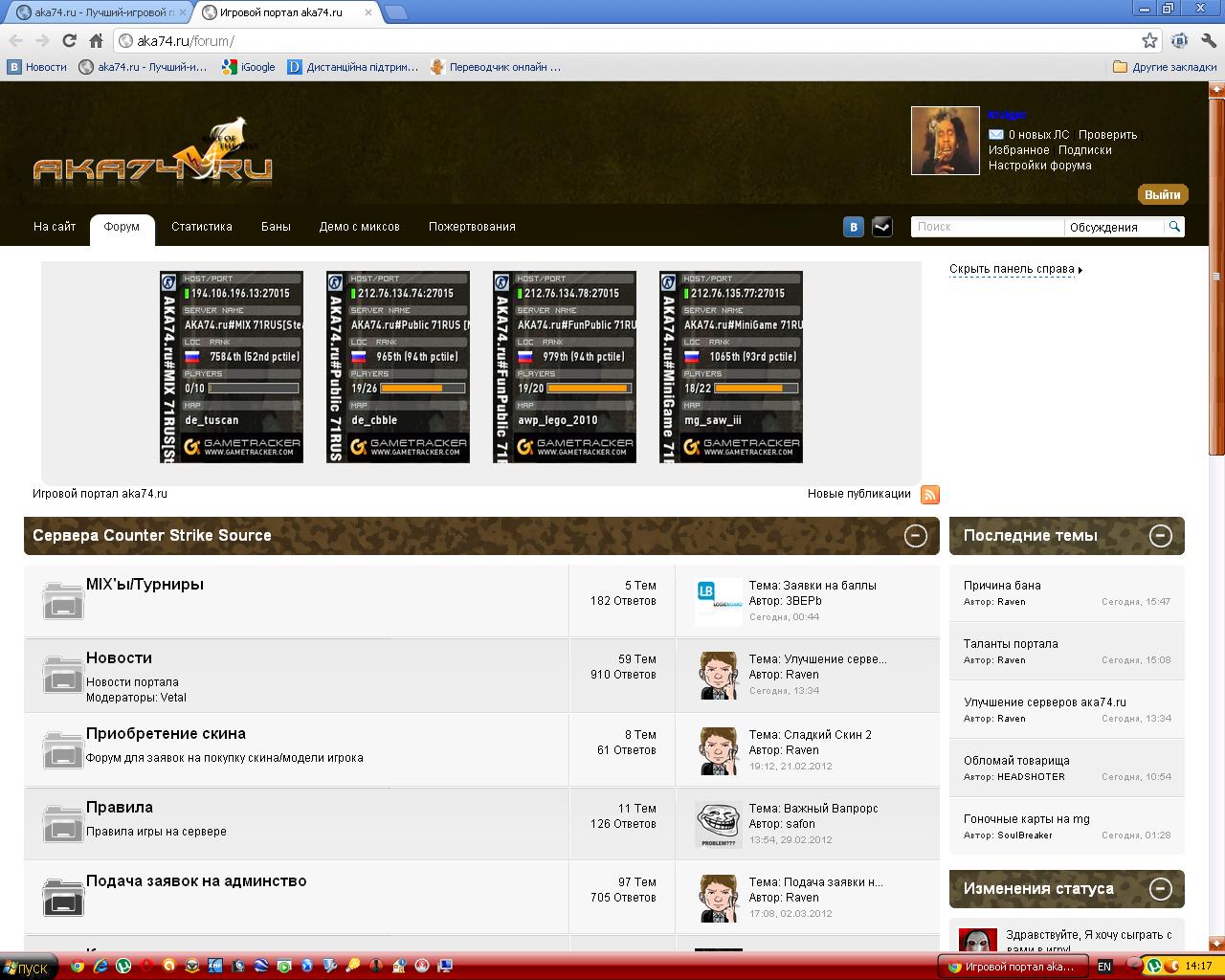Viewport: 1225px width, 980px height.
Task: Collapse the Сервера Counter Strike Source category
Action: pos(915,535)
